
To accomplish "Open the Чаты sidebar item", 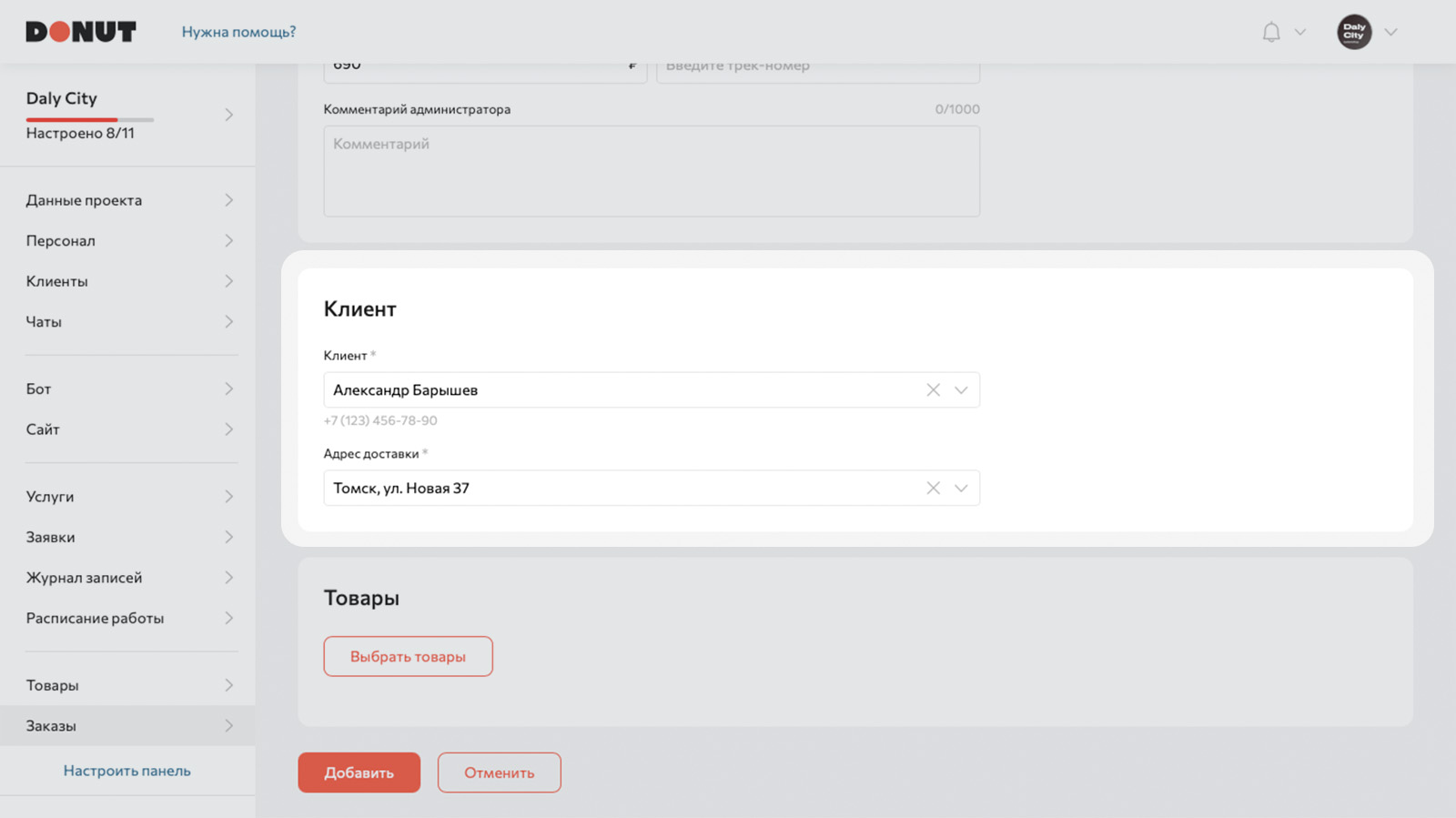I will coord(127,322).
